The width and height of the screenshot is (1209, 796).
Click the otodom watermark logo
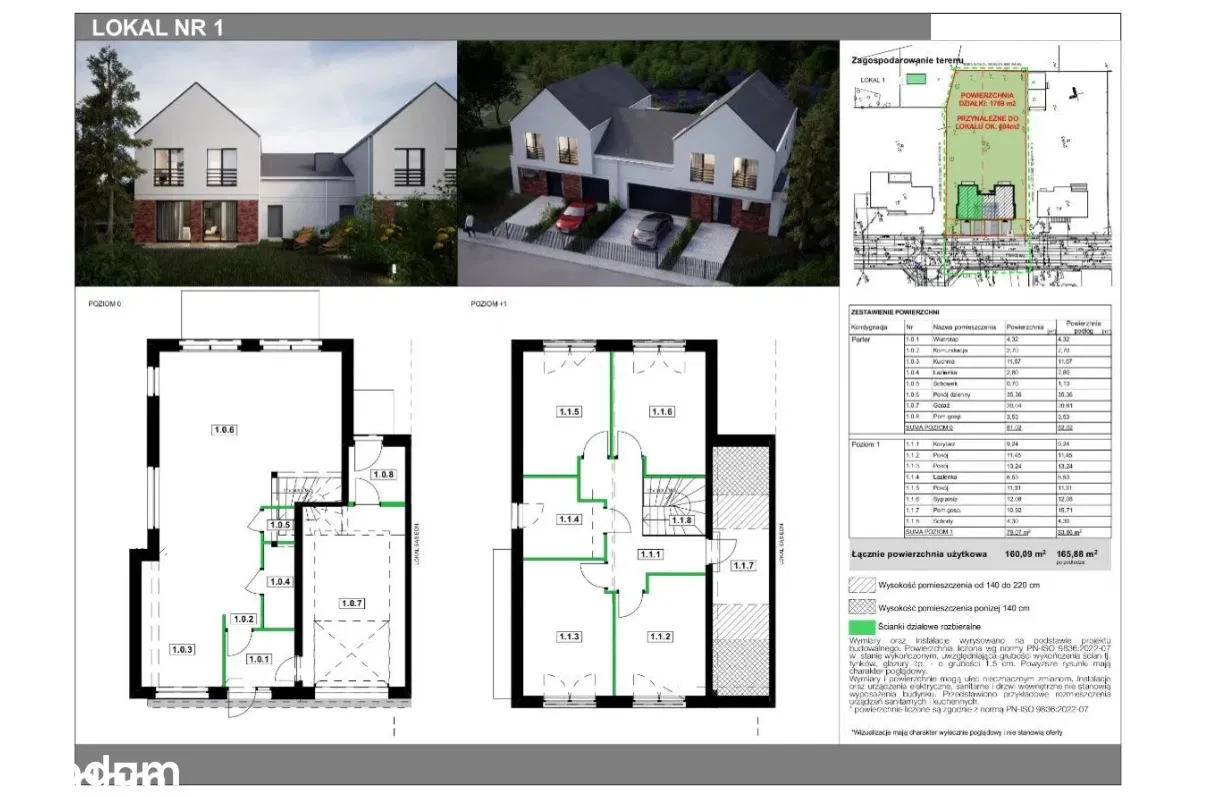[x=127, y=772]
